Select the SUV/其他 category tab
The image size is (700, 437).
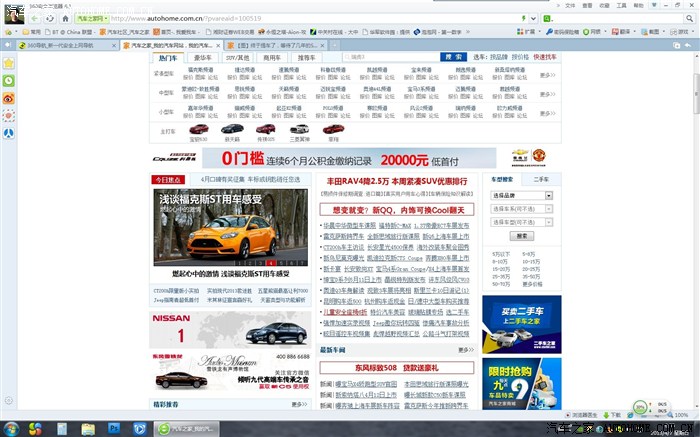click(x=237, y=58)
